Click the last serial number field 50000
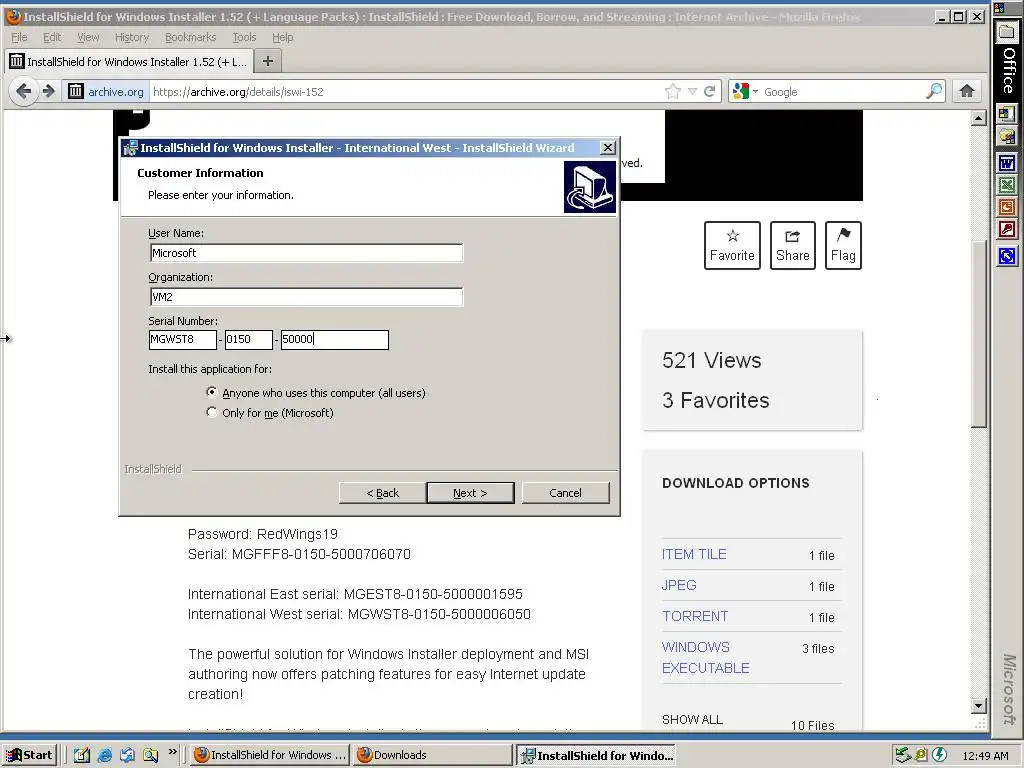The width and height of the screenshot is (1024, 768). click(334, 340)
